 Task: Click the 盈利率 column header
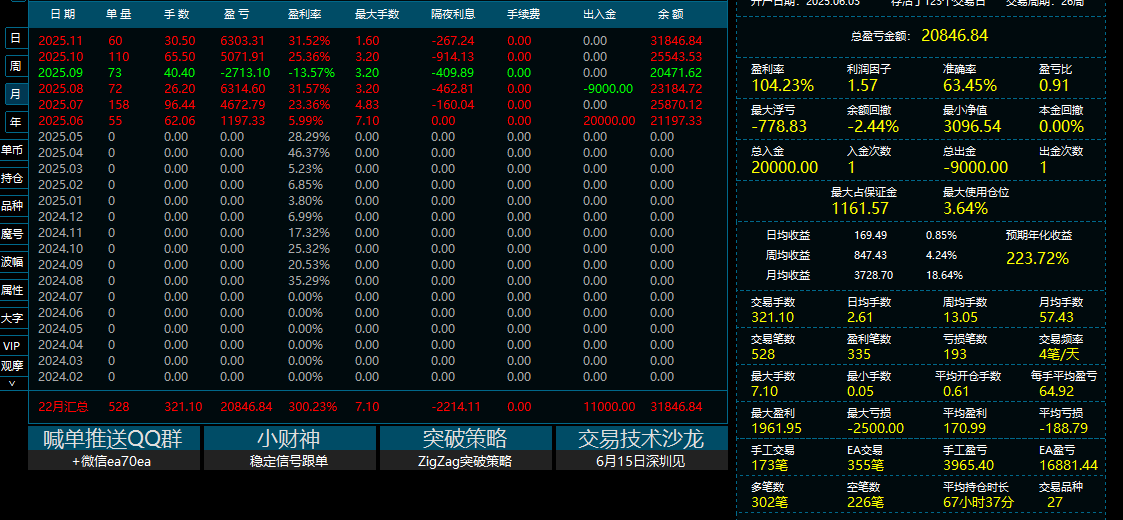(x=304, y=14)
